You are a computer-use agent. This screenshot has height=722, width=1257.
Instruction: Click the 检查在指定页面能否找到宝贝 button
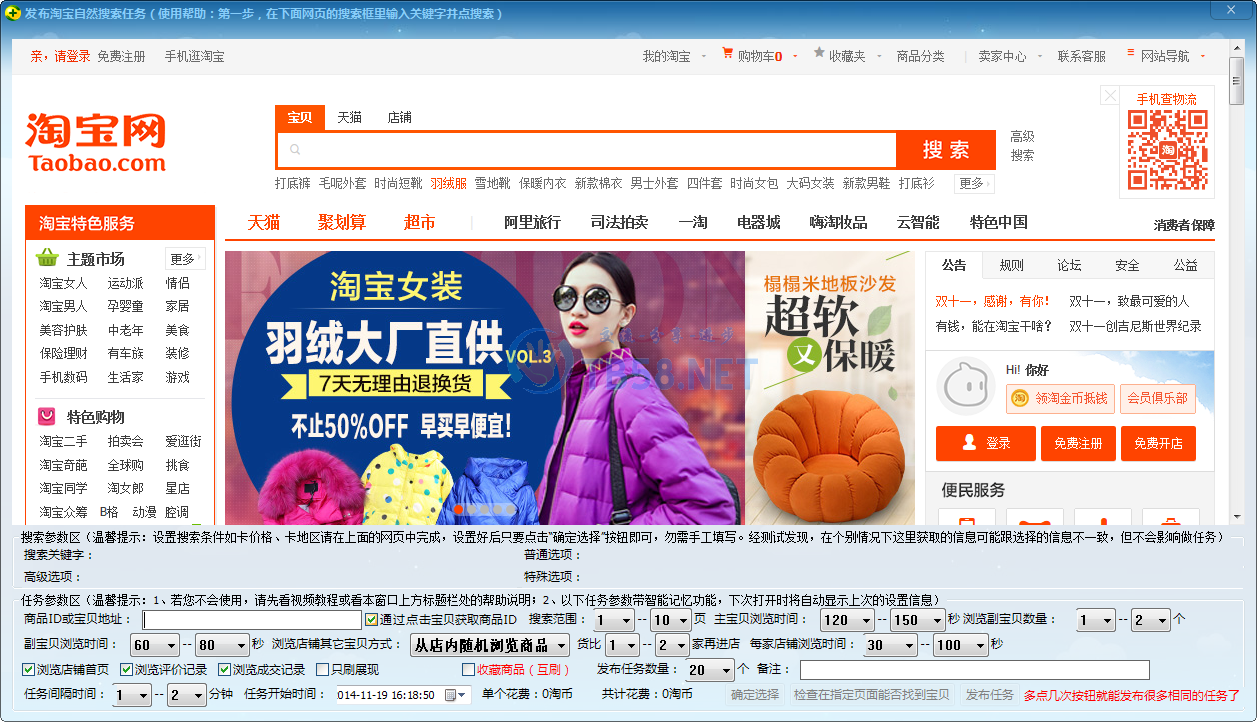pyautogui.click(x=872, y=694)
